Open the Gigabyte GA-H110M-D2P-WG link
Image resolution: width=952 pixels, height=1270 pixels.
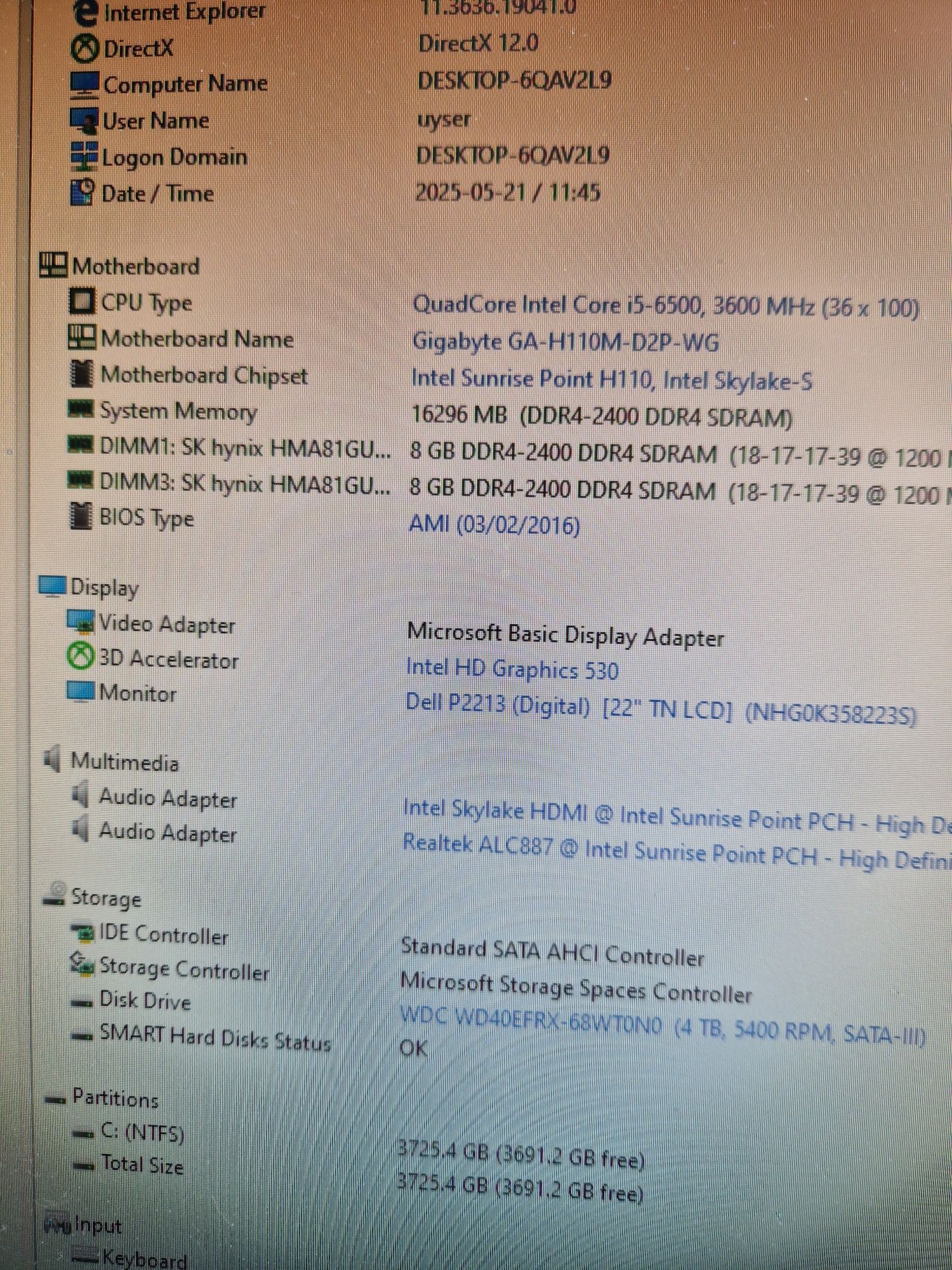(565, 342)
